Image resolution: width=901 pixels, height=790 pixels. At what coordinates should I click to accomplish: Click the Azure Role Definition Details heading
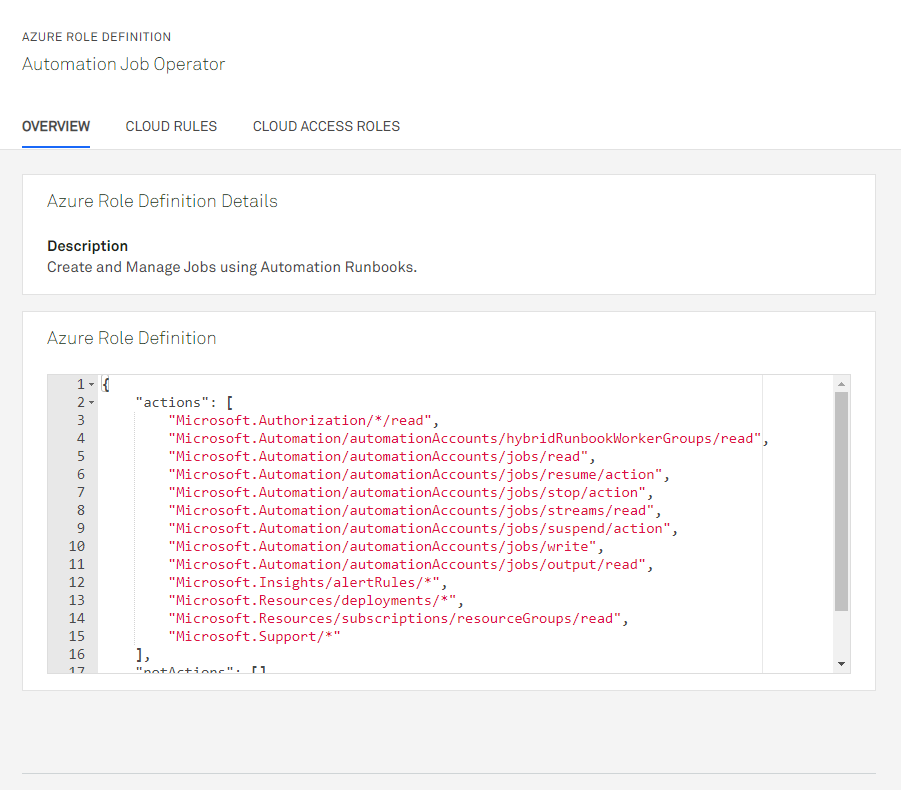162,201
